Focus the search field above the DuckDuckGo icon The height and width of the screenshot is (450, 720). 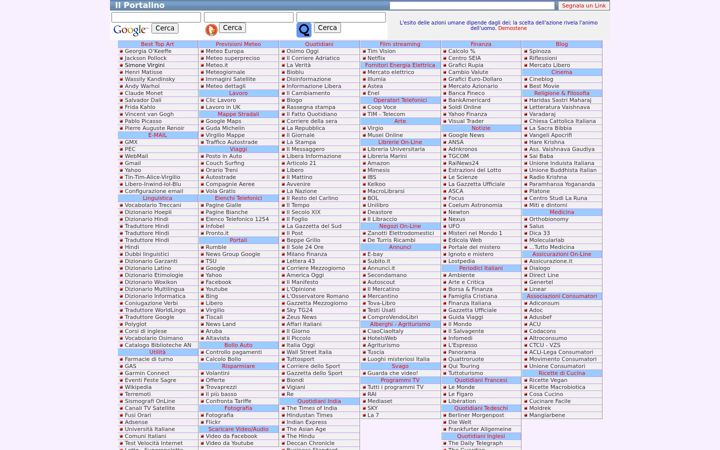pyautogui.click(x=248, y=17)
